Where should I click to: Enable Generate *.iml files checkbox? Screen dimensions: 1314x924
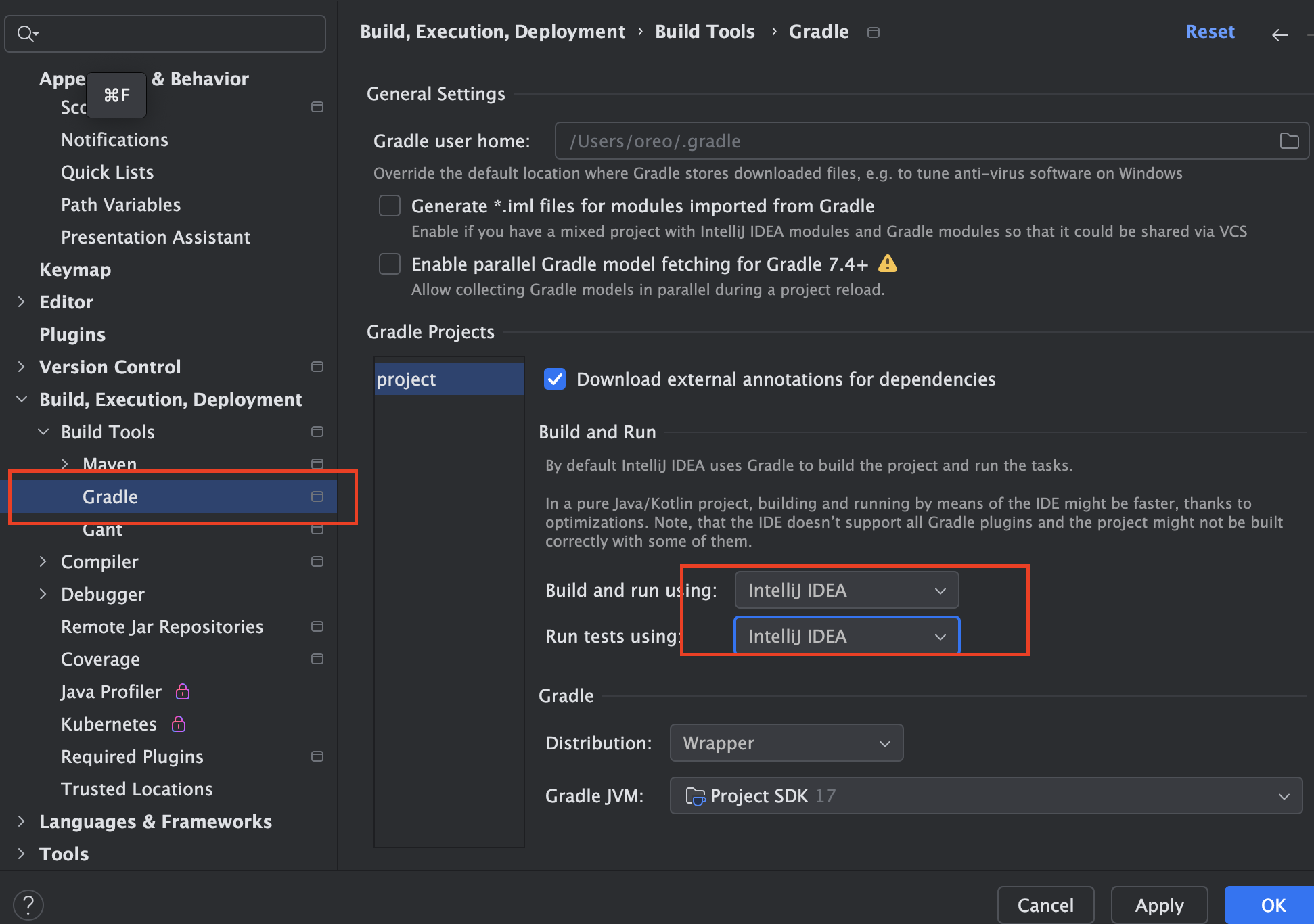tap(390, 206)
